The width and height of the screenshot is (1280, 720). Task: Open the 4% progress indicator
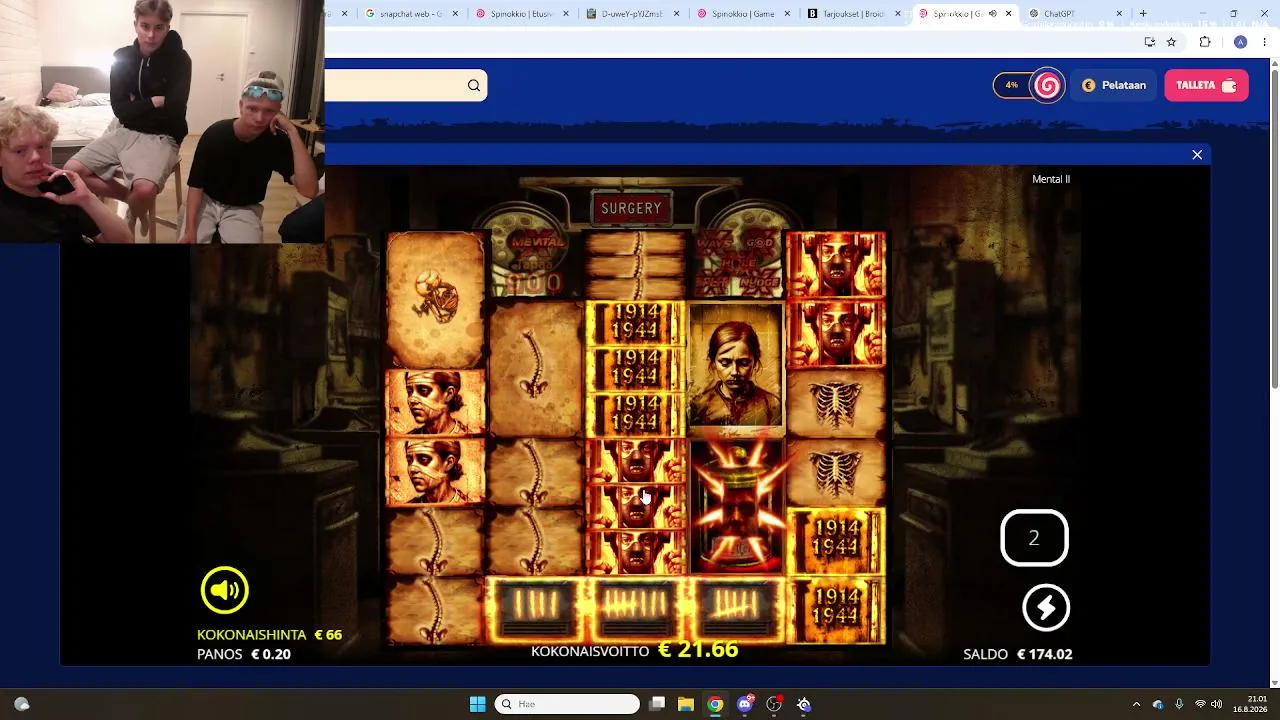pyautogui.click(x=1012, y=85)
